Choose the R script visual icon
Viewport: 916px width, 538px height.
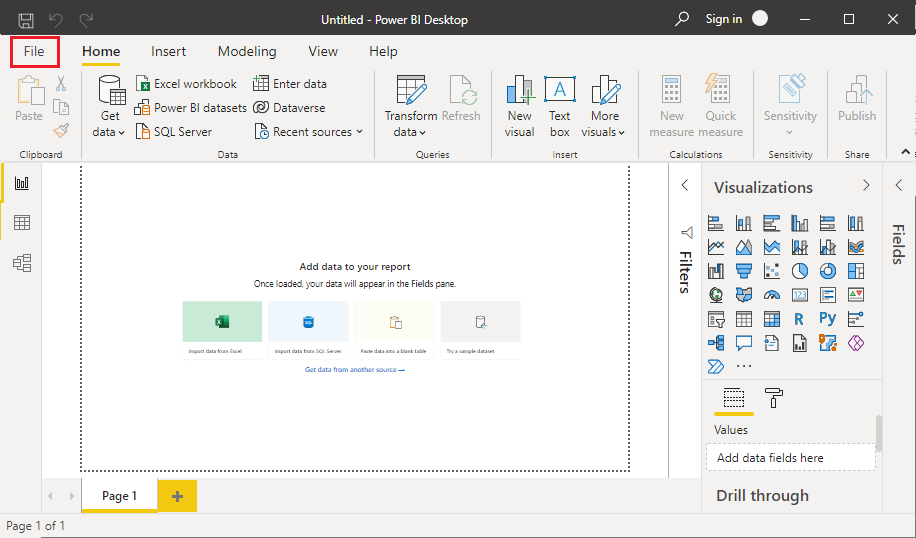(799, 320)
